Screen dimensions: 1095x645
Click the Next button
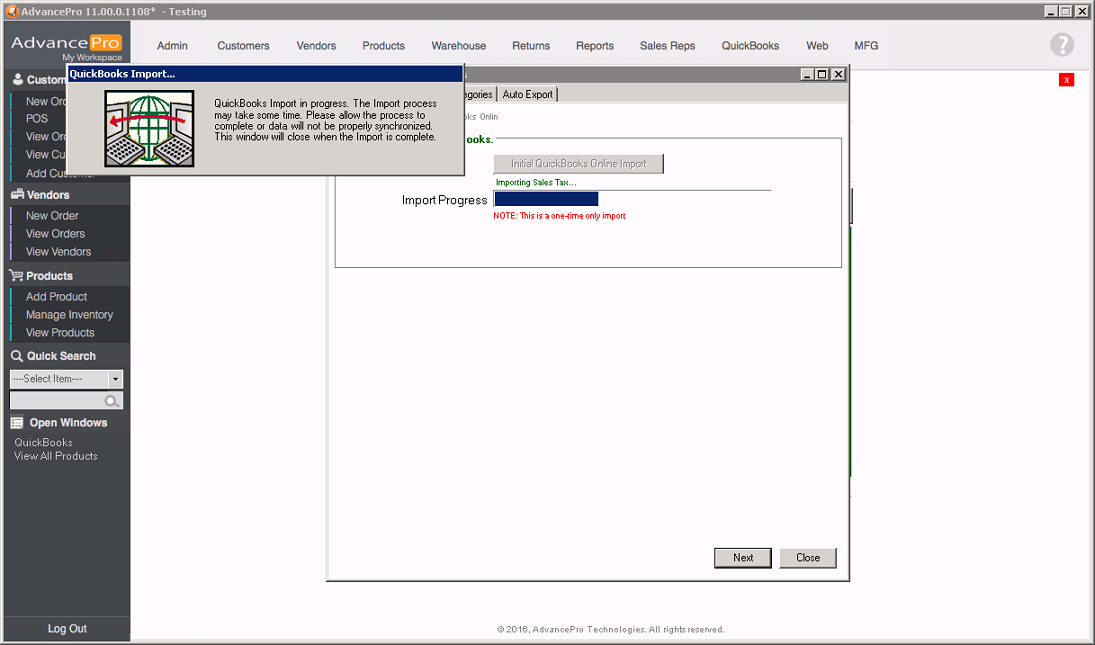tap(743, 558)
